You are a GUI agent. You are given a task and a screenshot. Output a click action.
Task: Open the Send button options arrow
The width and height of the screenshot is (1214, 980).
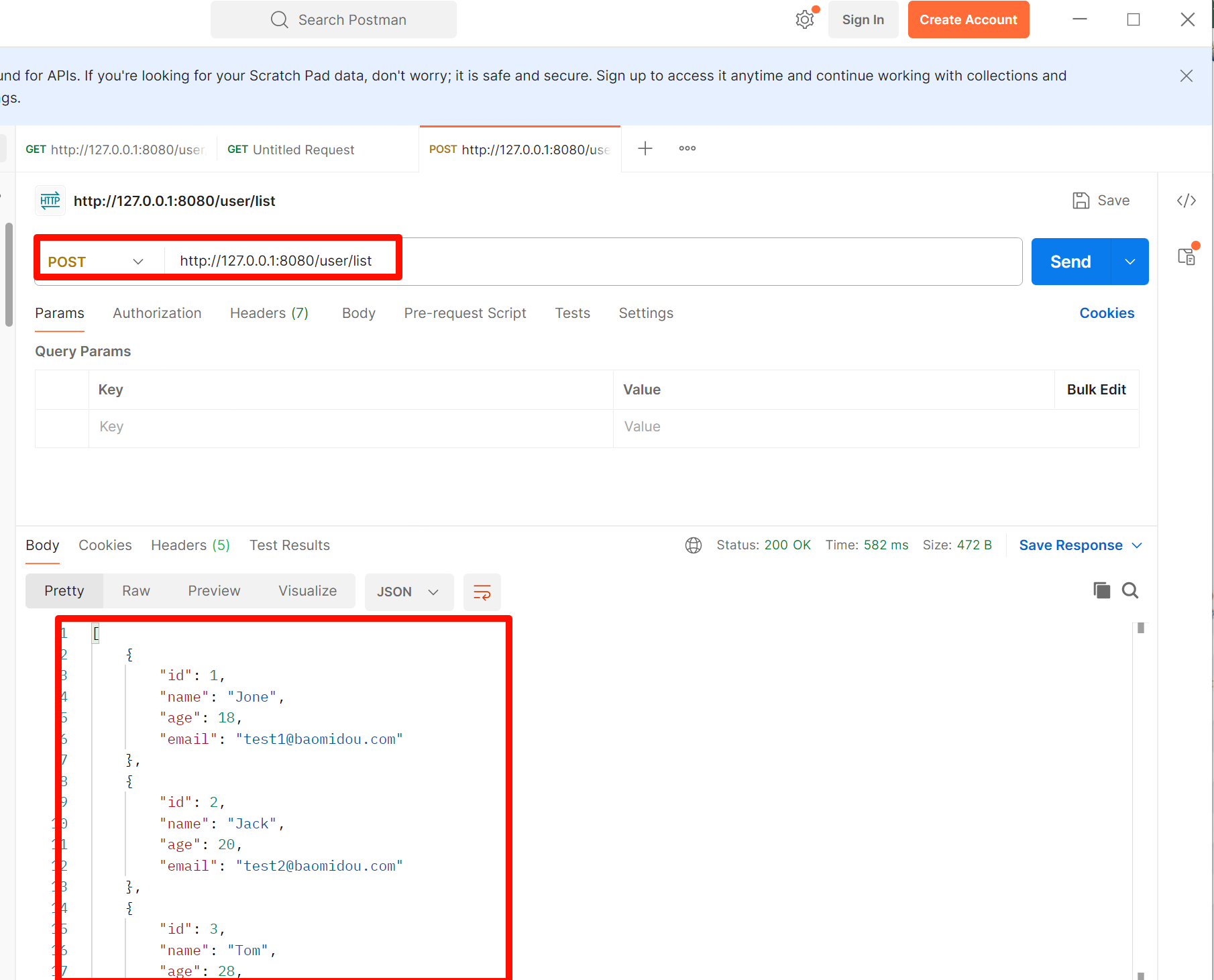1129,262
